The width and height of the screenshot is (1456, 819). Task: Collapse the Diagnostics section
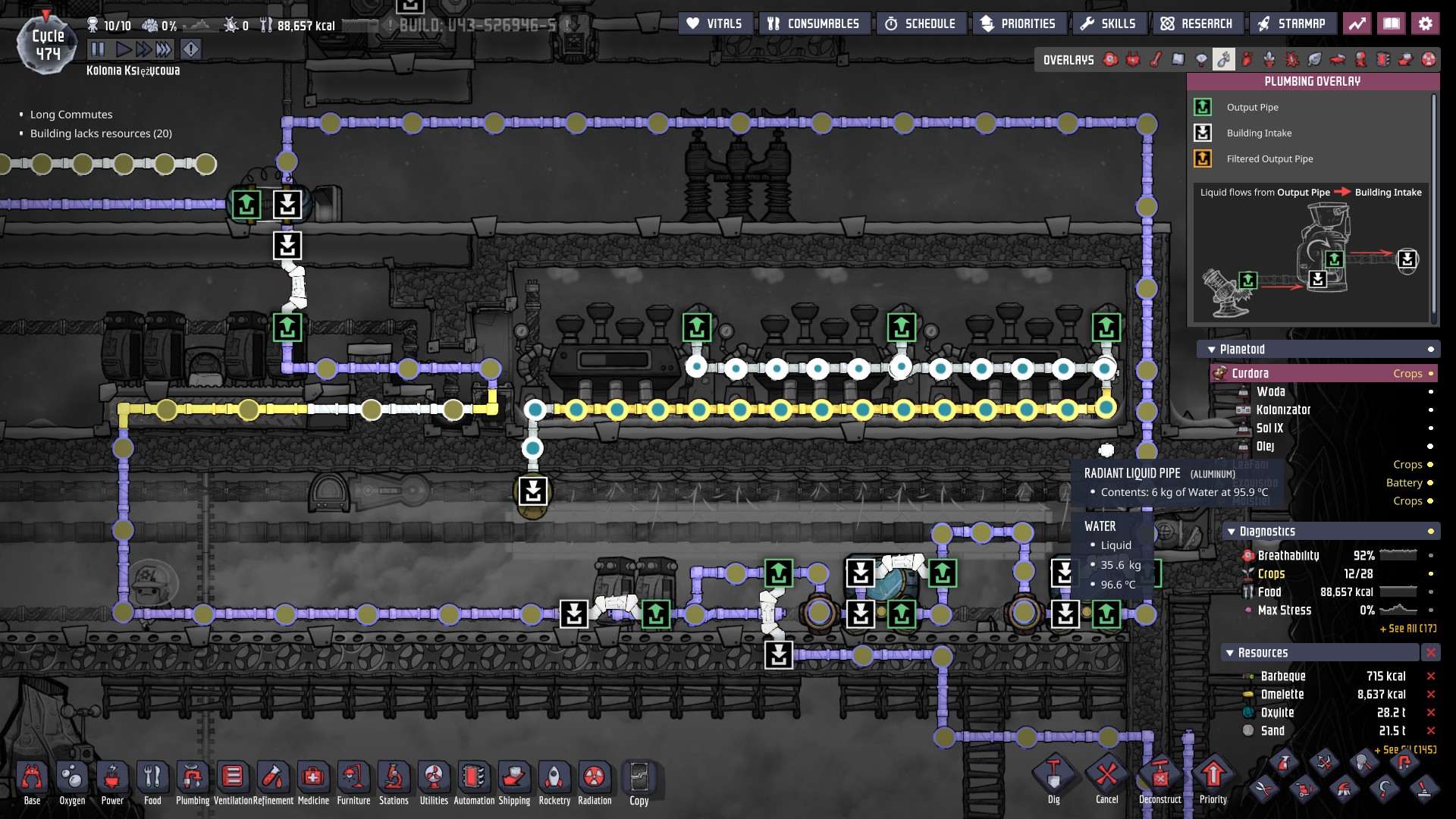point(1231,532)
